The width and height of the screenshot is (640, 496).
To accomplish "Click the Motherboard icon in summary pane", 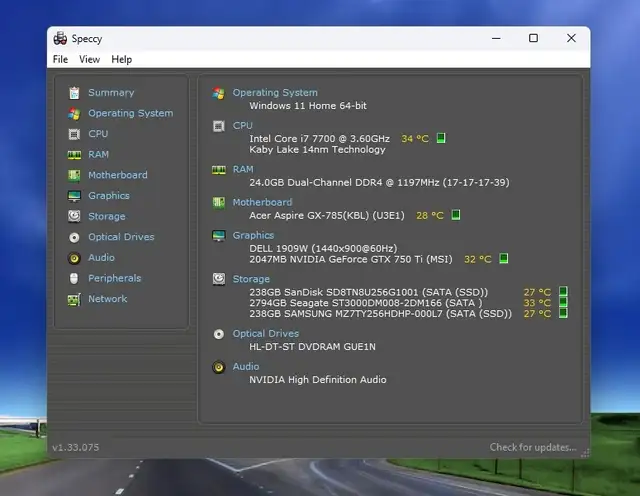I will tap(218, 202).
